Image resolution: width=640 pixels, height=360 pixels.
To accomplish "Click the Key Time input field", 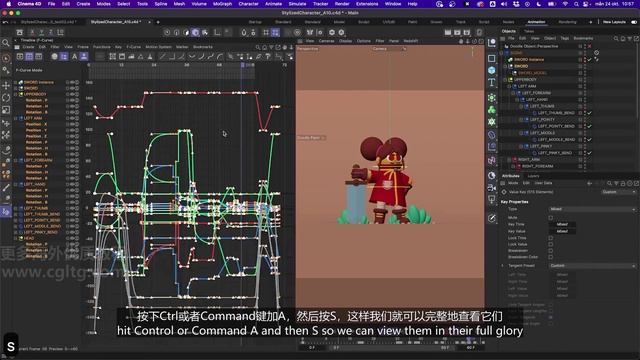I will click(562, 224).
